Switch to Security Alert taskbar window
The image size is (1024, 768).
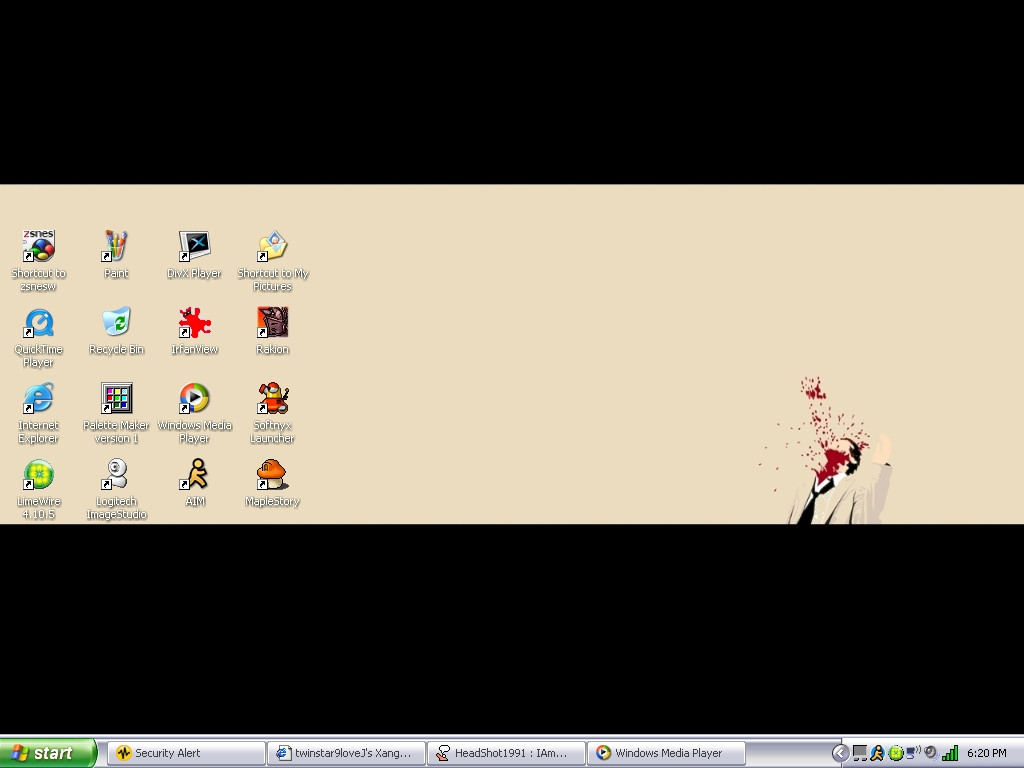coord(186,753)
